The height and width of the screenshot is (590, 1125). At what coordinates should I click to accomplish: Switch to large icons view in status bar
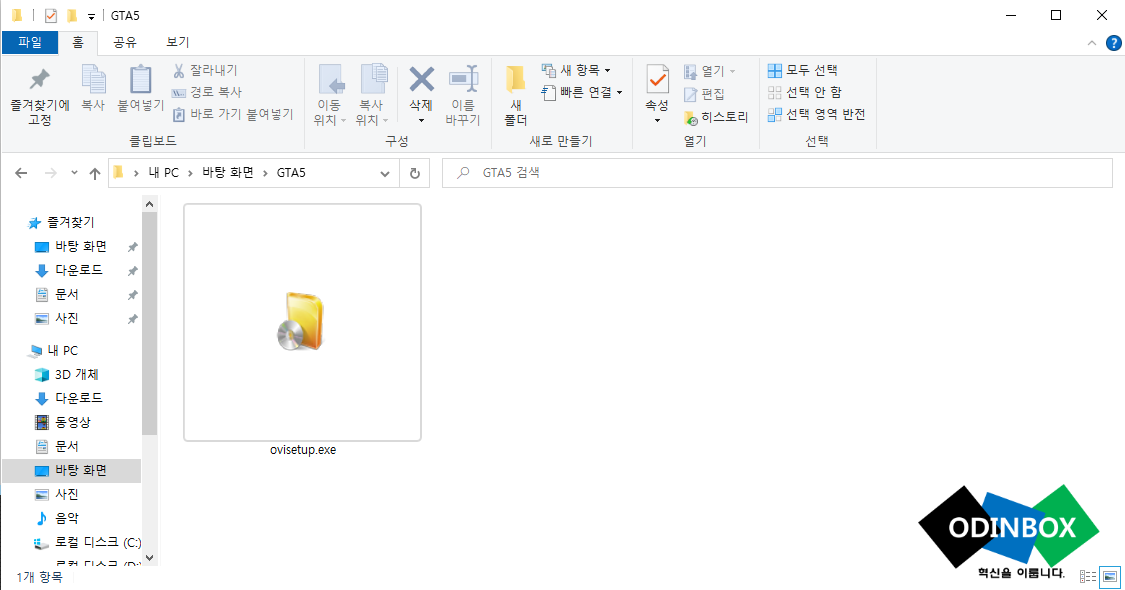pyautogui.click(x=1109, y=576)
